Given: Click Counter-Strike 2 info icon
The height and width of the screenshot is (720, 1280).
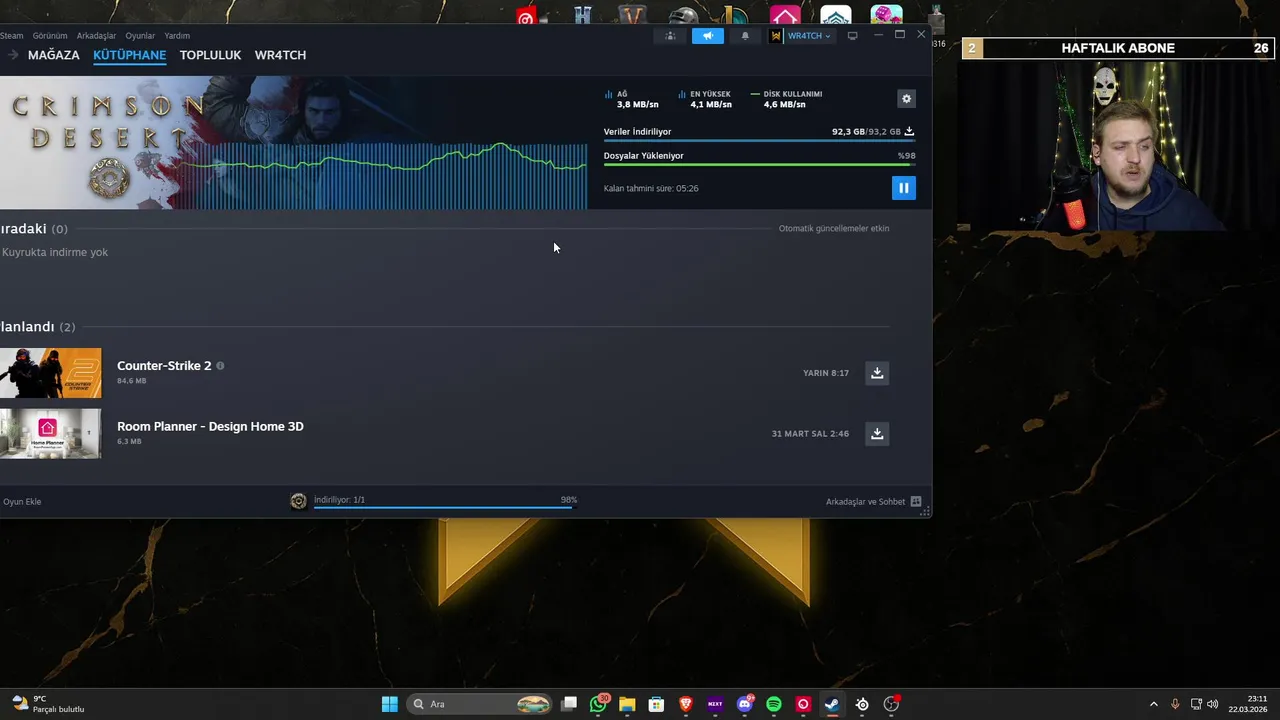Looking at the screenshot, I should (220, 366).
